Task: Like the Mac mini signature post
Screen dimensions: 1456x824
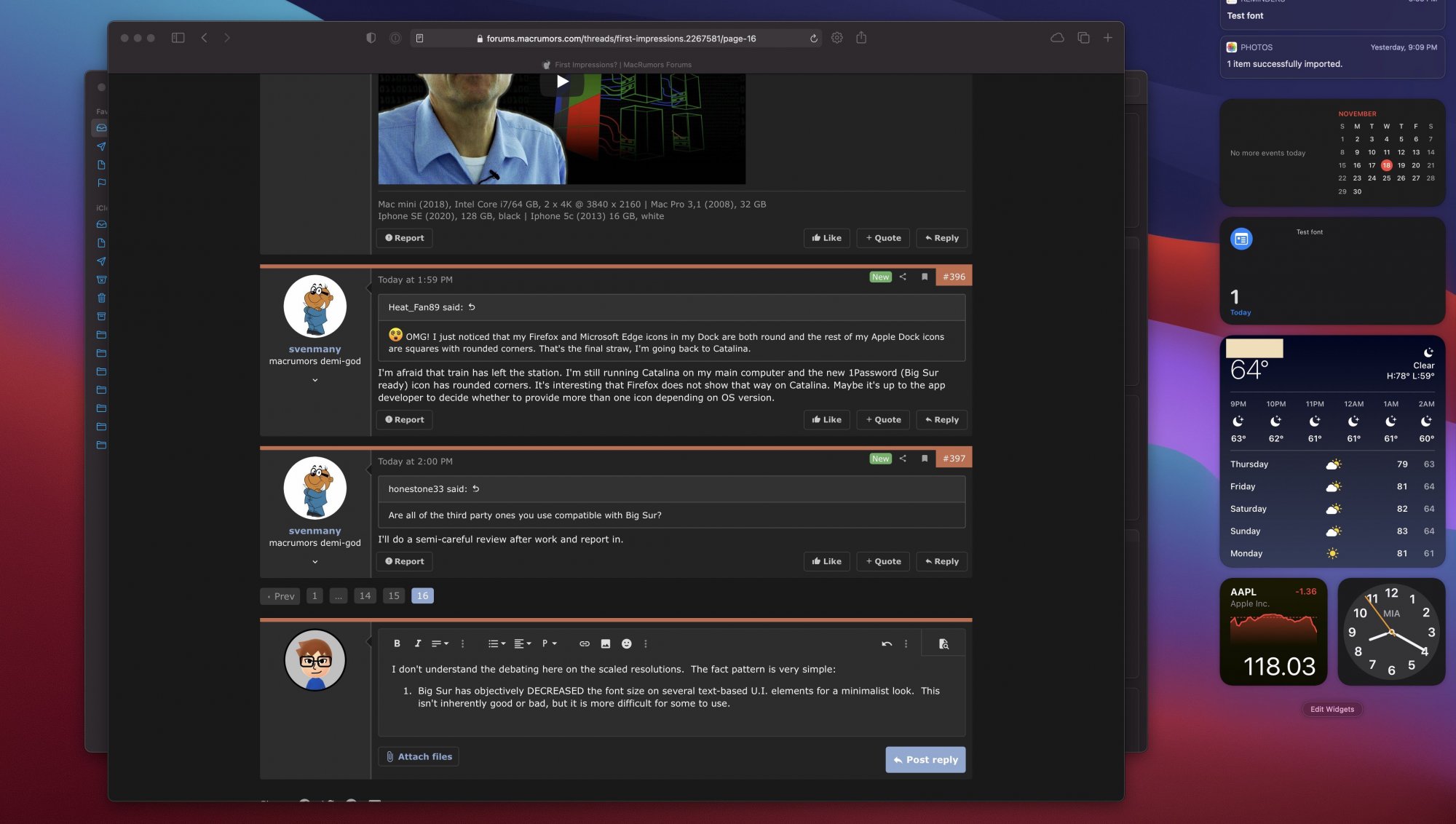Action: (827, 238)
